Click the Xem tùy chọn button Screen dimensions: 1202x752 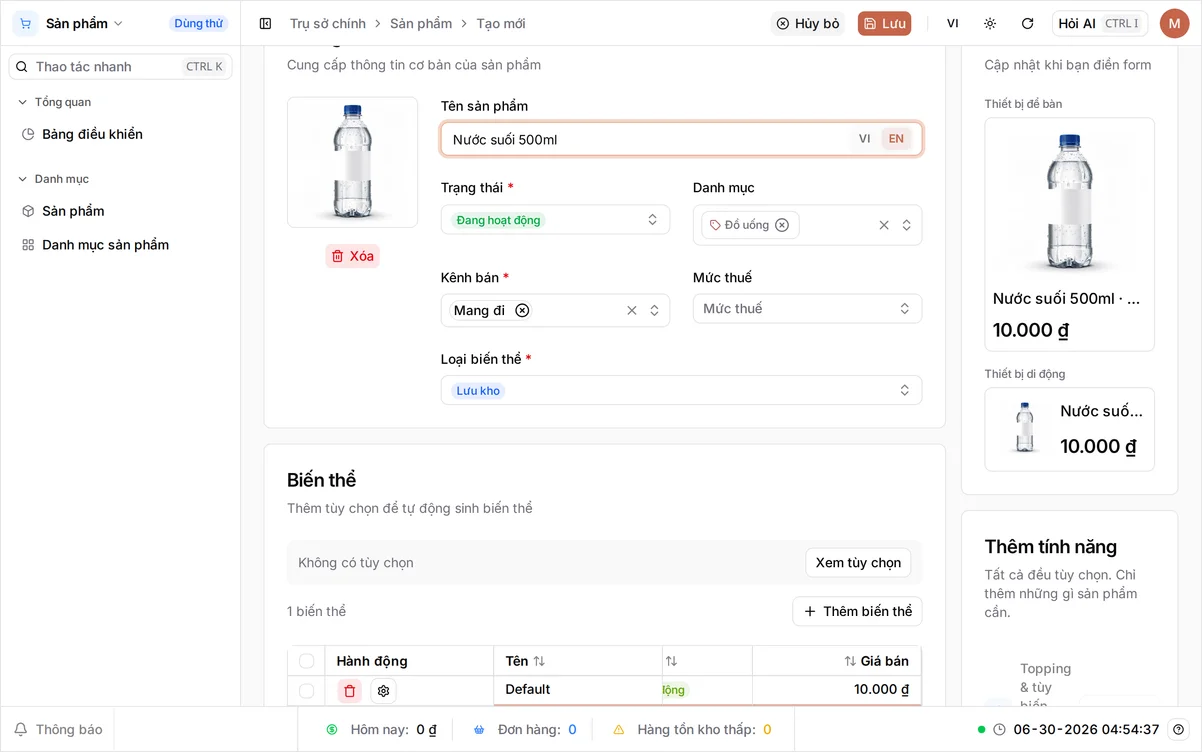858,562
